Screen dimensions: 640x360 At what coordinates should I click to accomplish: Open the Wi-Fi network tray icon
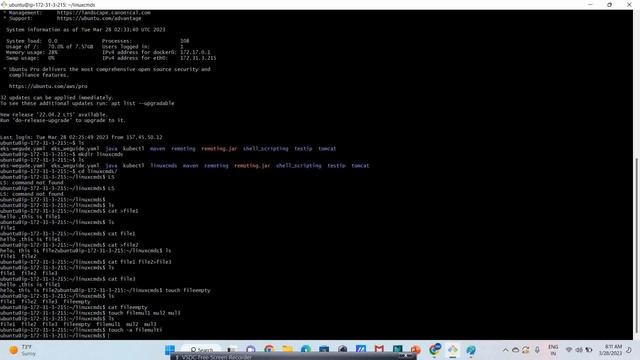(x=569, y=350)
